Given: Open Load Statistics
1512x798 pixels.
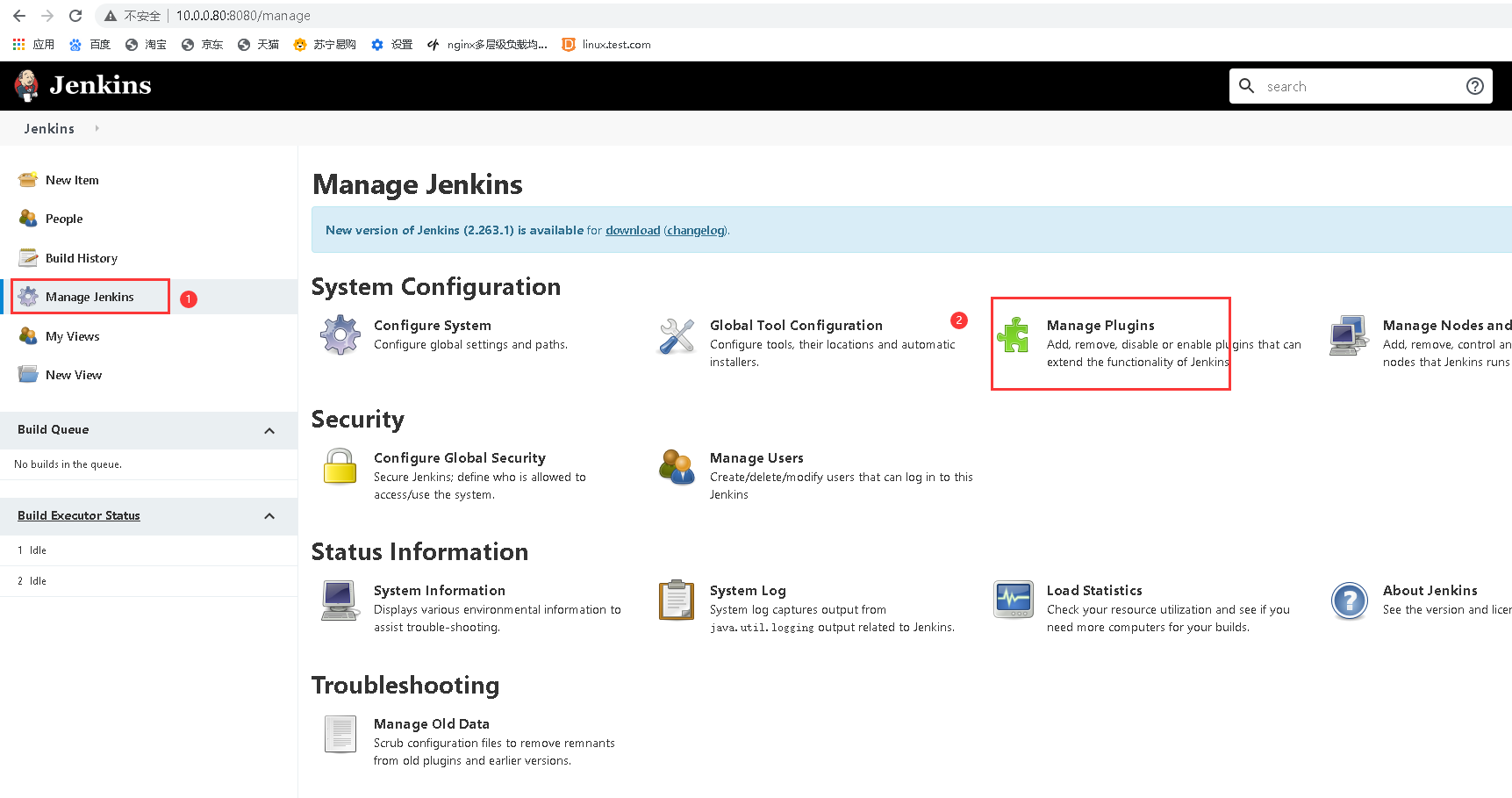Looking at the screenshot, I should pos(1094,590).
